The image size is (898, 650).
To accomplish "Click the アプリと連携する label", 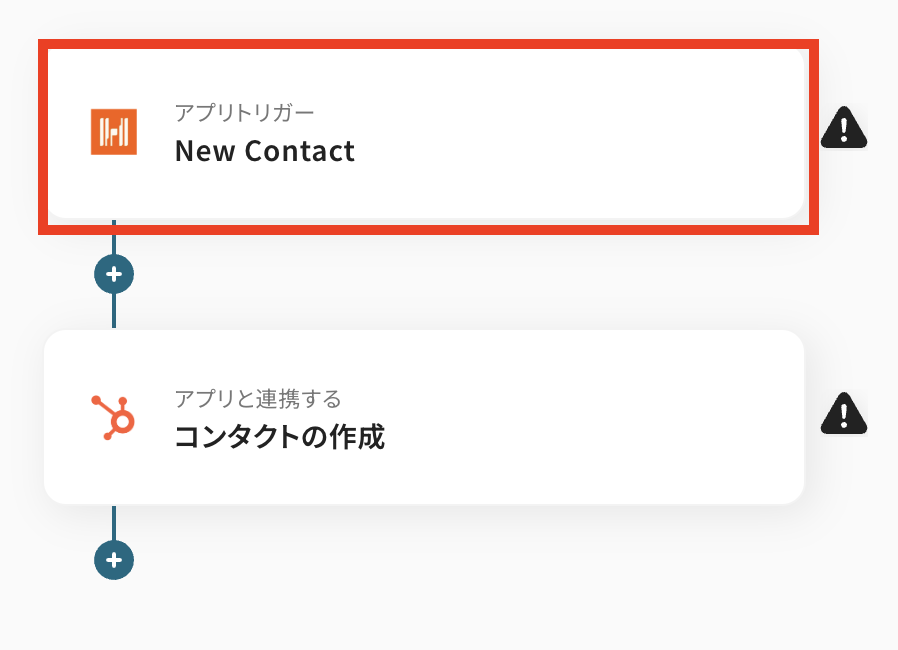I will pos(257,399).
